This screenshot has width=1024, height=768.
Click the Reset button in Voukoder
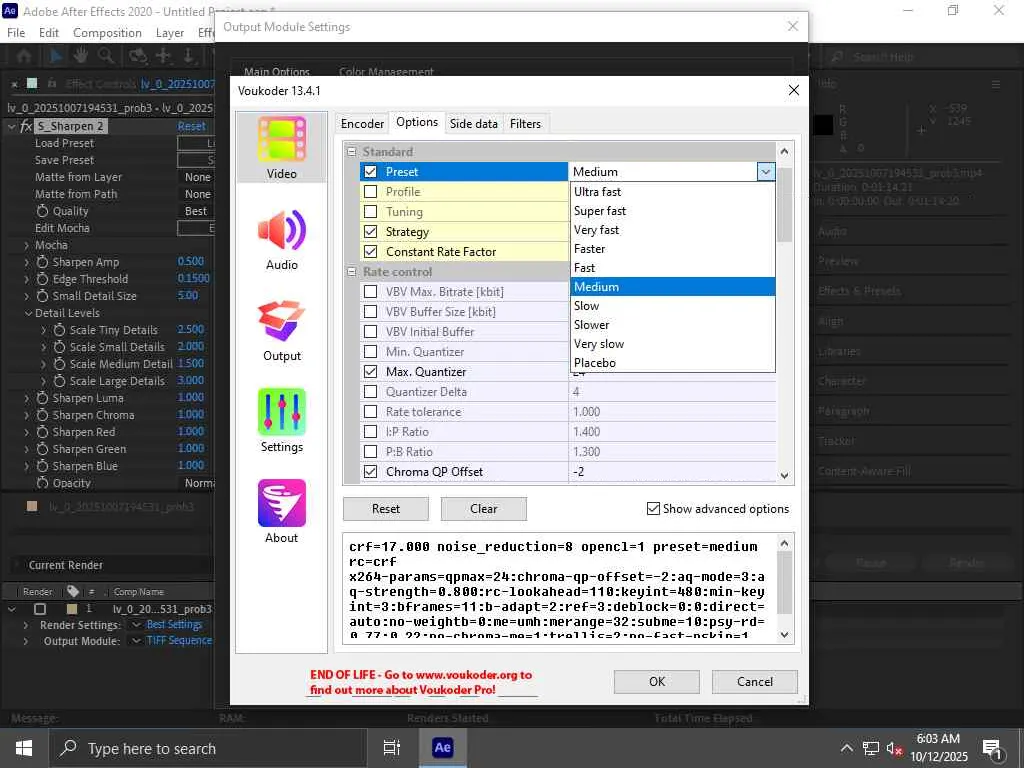click(x=386, y=509)
